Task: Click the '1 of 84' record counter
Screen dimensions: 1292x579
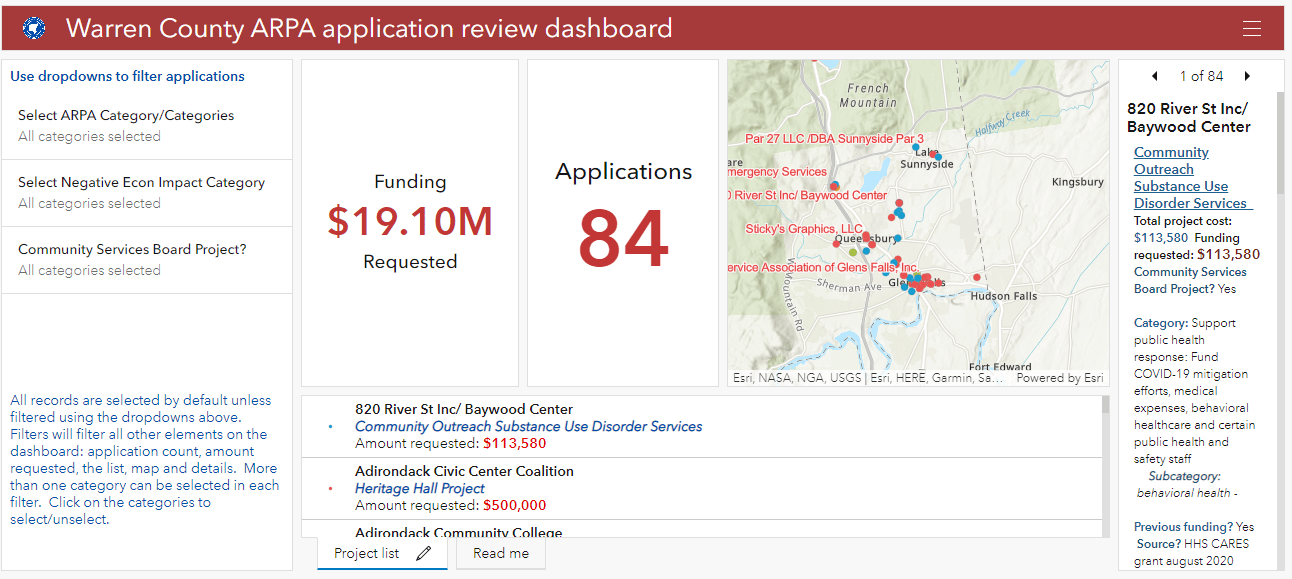Action: (1201, 76)
